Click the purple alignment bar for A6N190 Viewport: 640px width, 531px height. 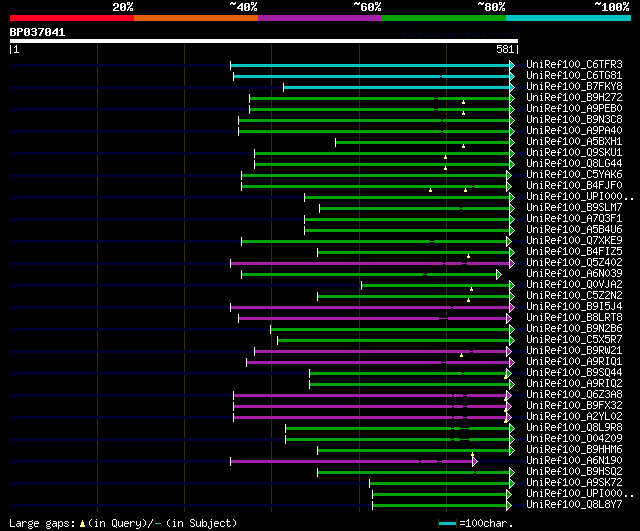351,462
